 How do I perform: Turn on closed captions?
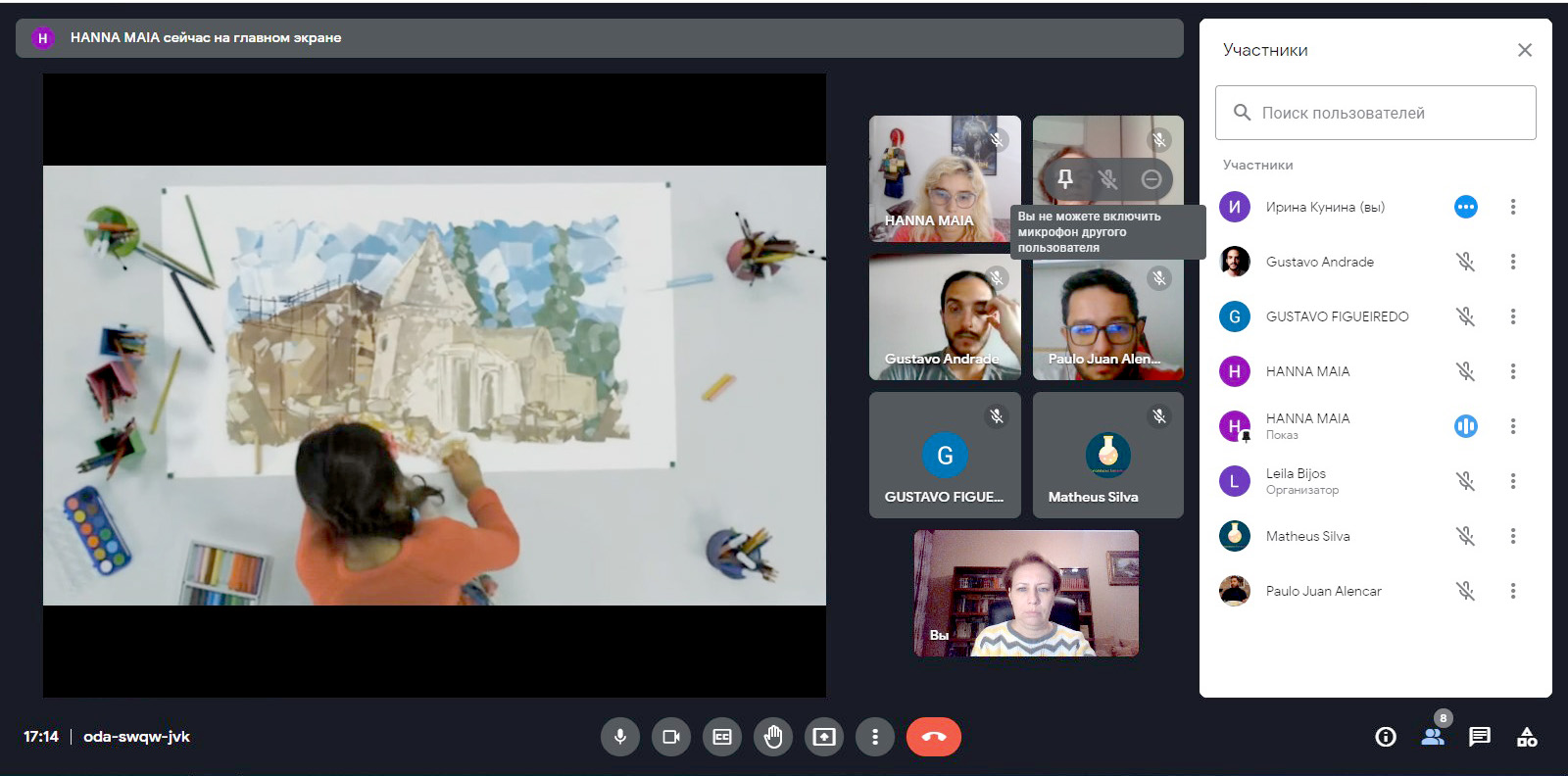pos(722,737)
